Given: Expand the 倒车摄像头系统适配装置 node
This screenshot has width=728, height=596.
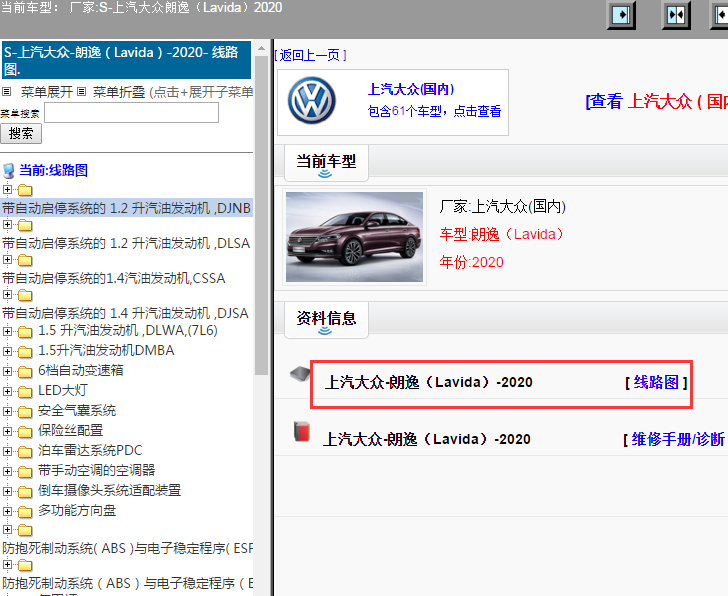Looking at the screenshot, I should point(7,491).
